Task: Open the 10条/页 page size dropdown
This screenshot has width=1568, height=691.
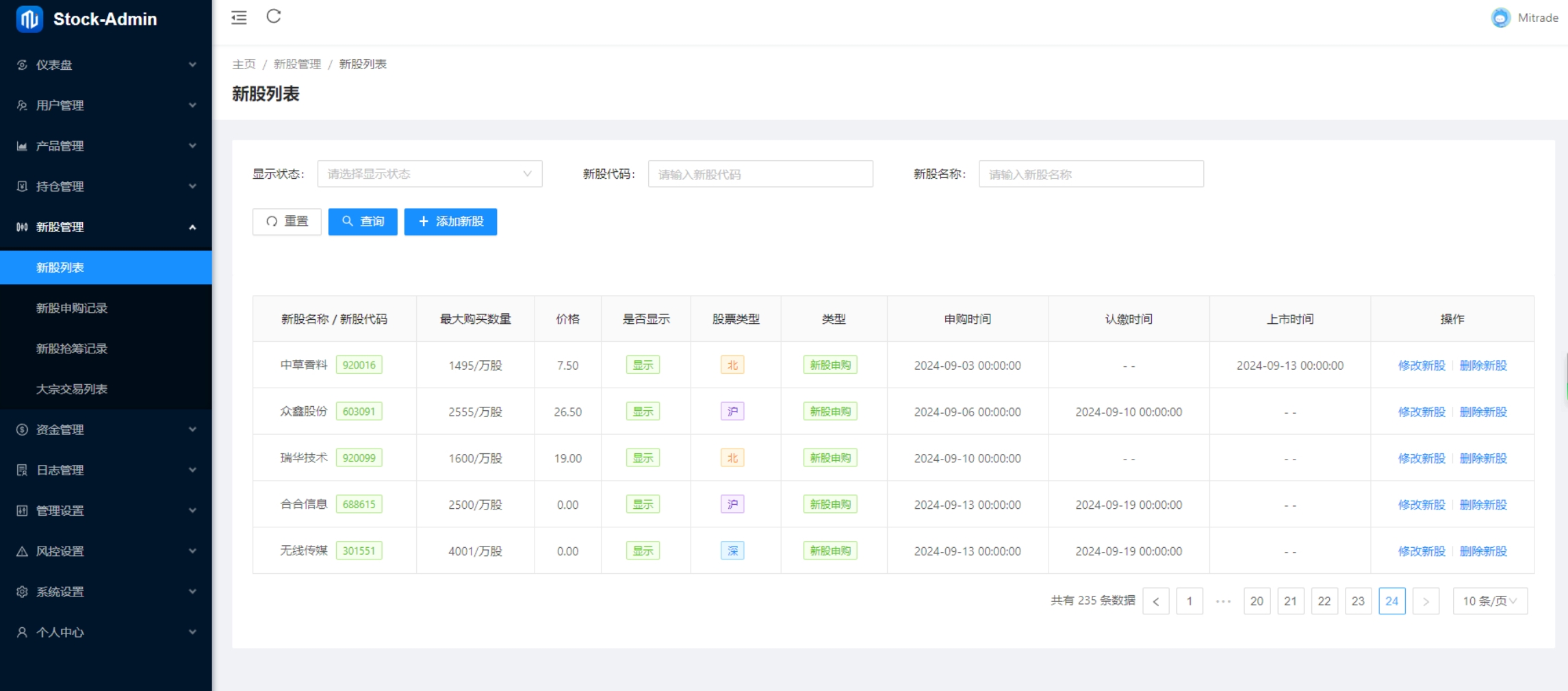Action: point(1489,601)
